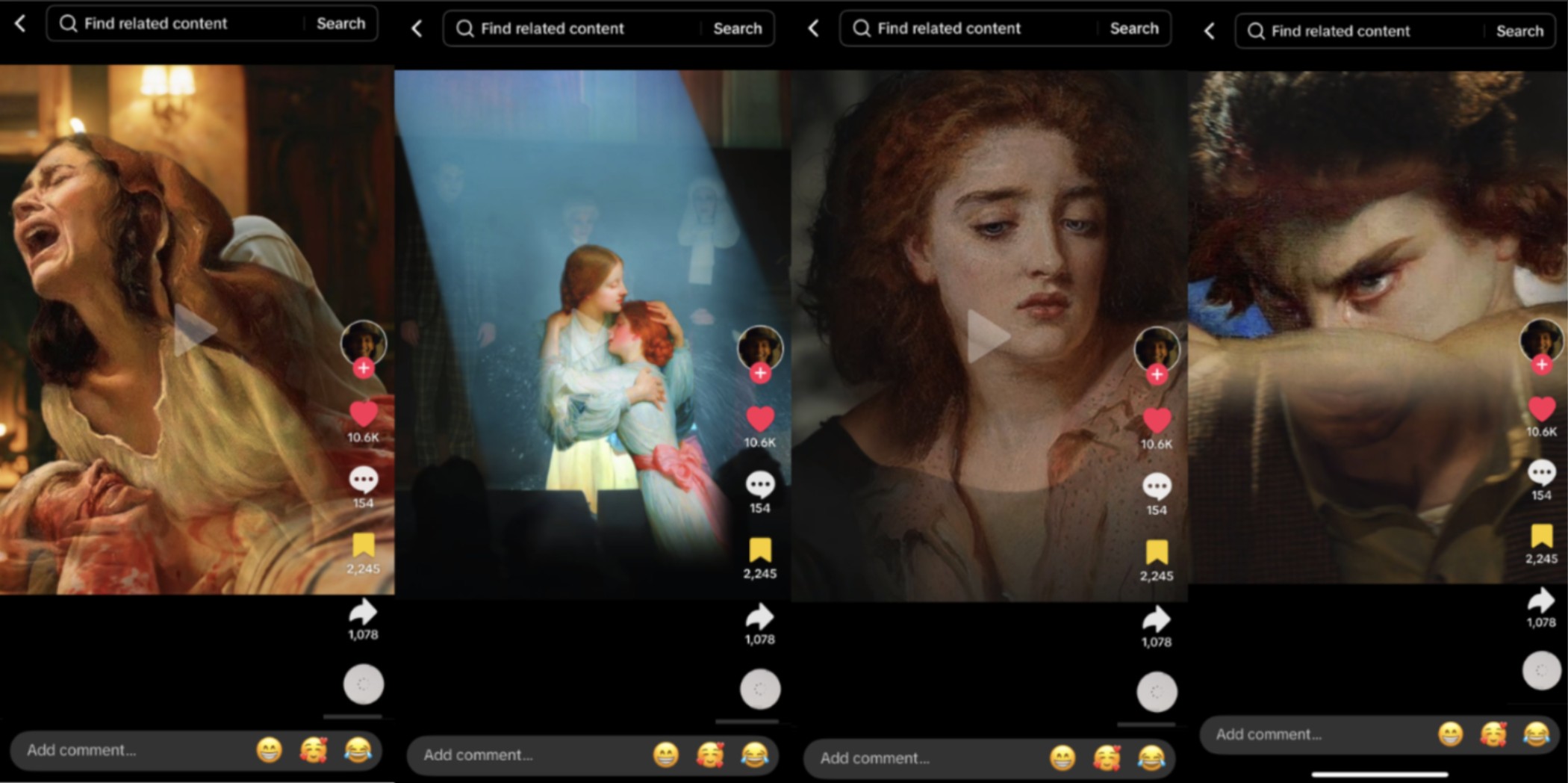The width and height of the screenshot is (1568, 783).
Task: Like the crying woman video
Action: click(x=364, y=414)
